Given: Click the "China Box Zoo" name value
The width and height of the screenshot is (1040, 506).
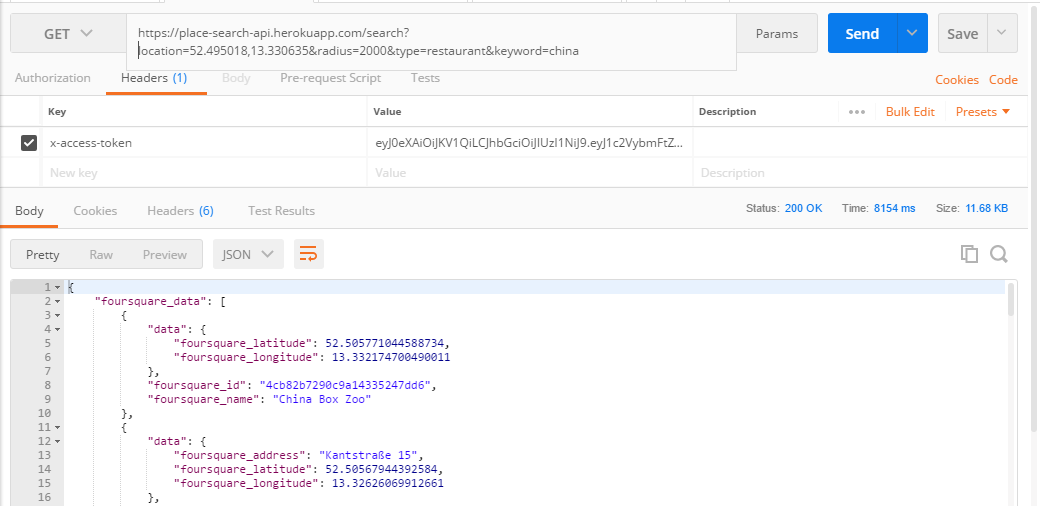Looking at the screenshot, I should (x=322, y=399).
